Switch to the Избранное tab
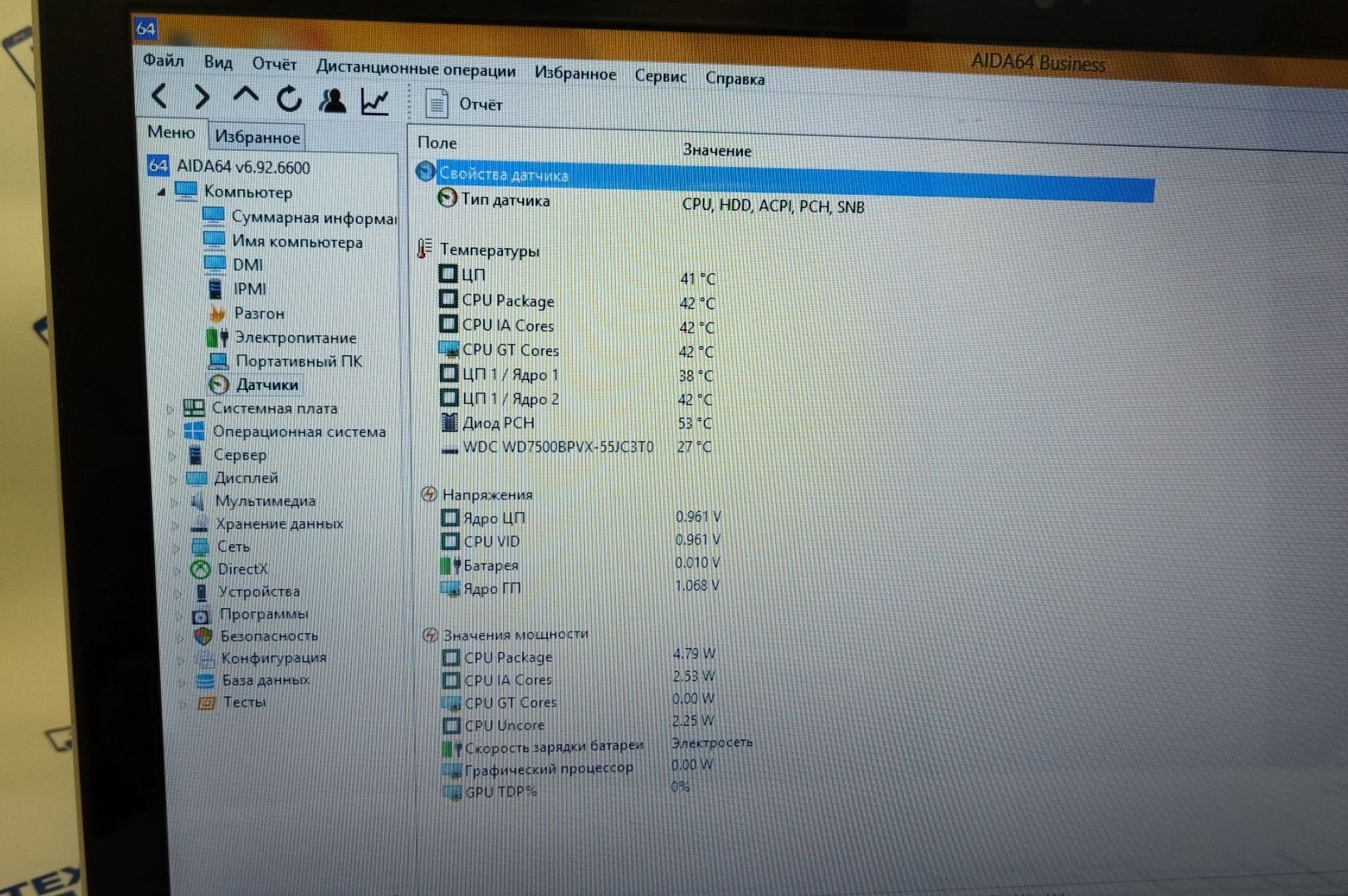This screenshot has height=896, width=1348. point(256,137)
